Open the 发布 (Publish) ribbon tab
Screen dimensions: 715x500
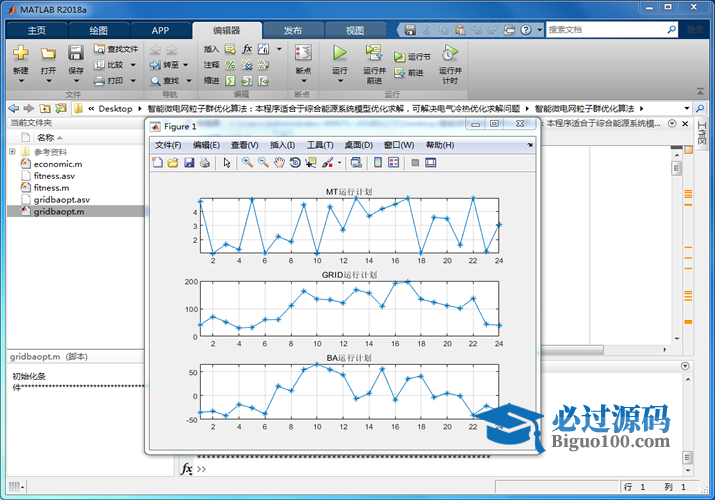pos(293,30)
